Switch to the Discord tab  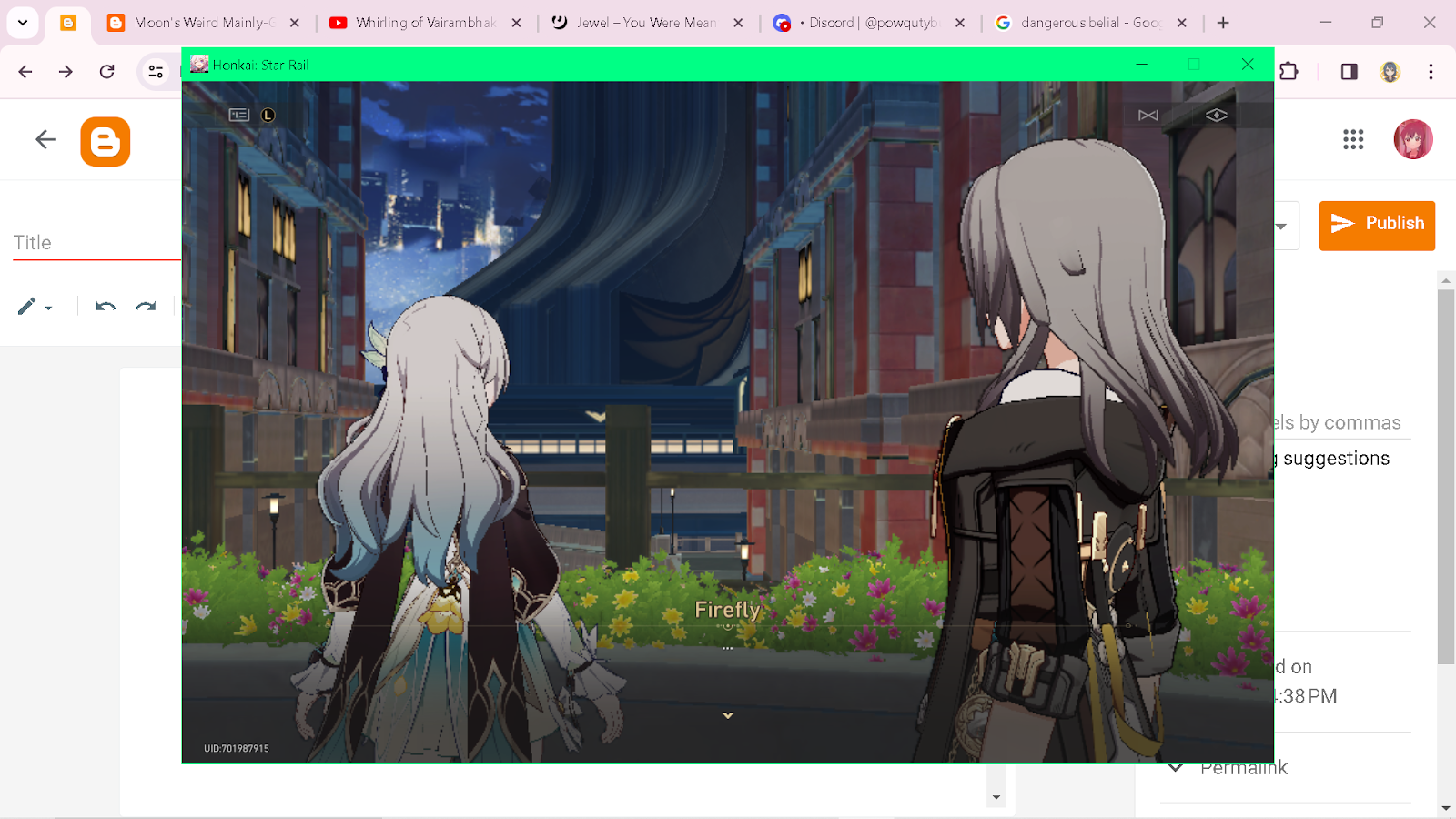tap(868, 23)
